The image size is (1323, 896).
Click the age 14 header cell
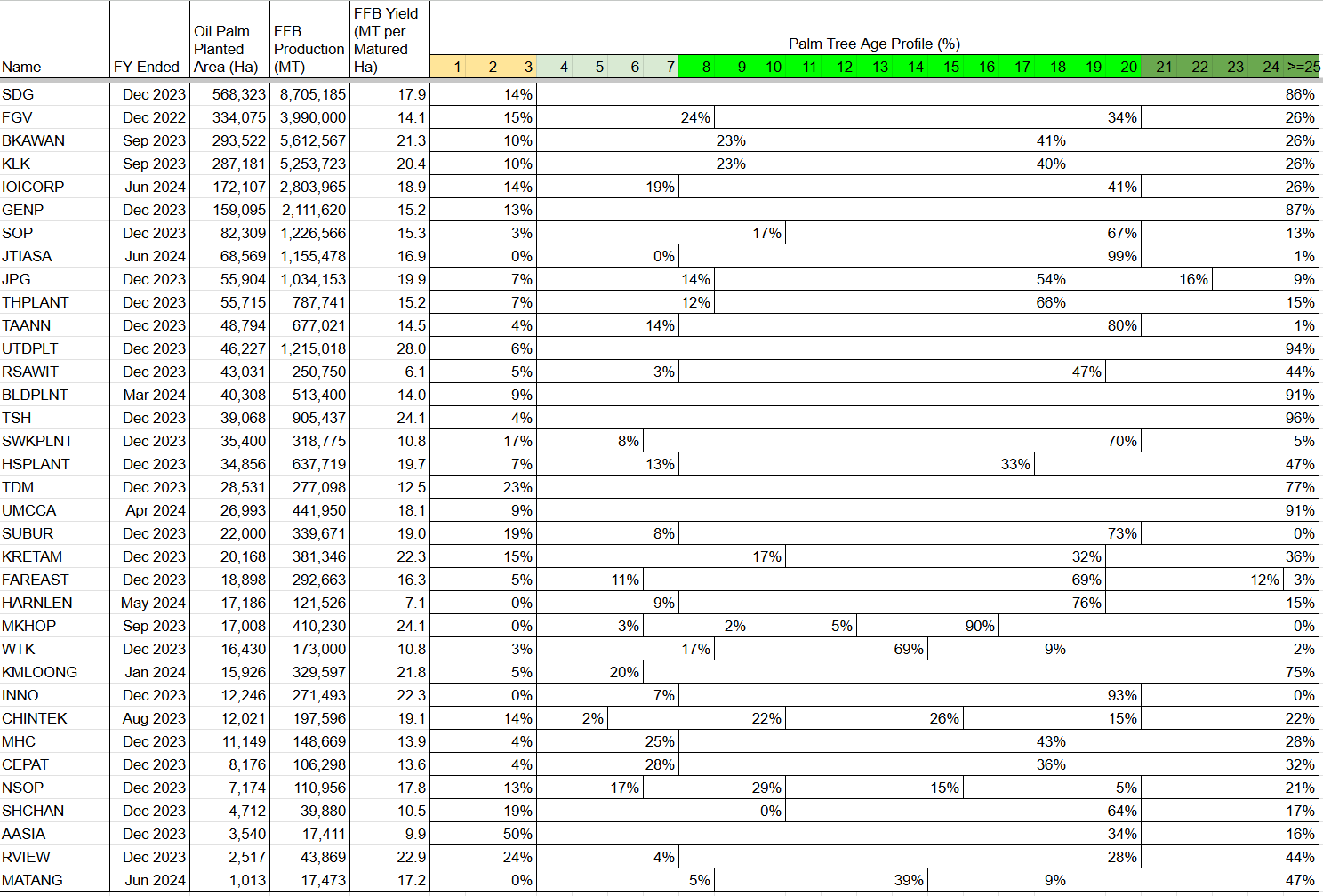pyautogui.click(x=910, y=67)
